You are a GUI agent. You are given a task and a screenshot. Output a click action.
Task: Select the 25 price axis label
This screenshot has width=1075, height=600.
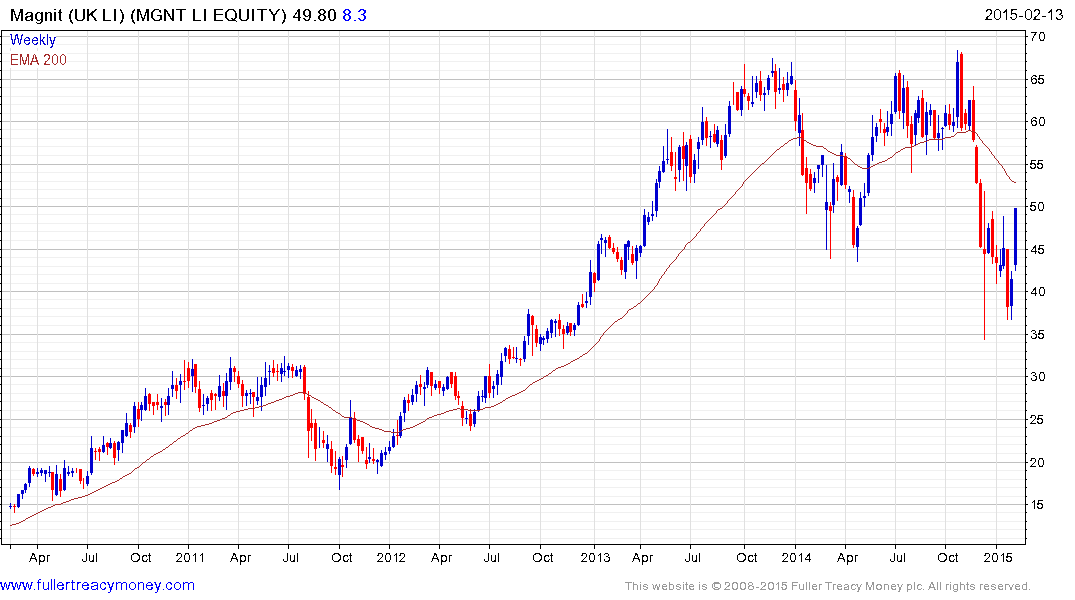1037,420
